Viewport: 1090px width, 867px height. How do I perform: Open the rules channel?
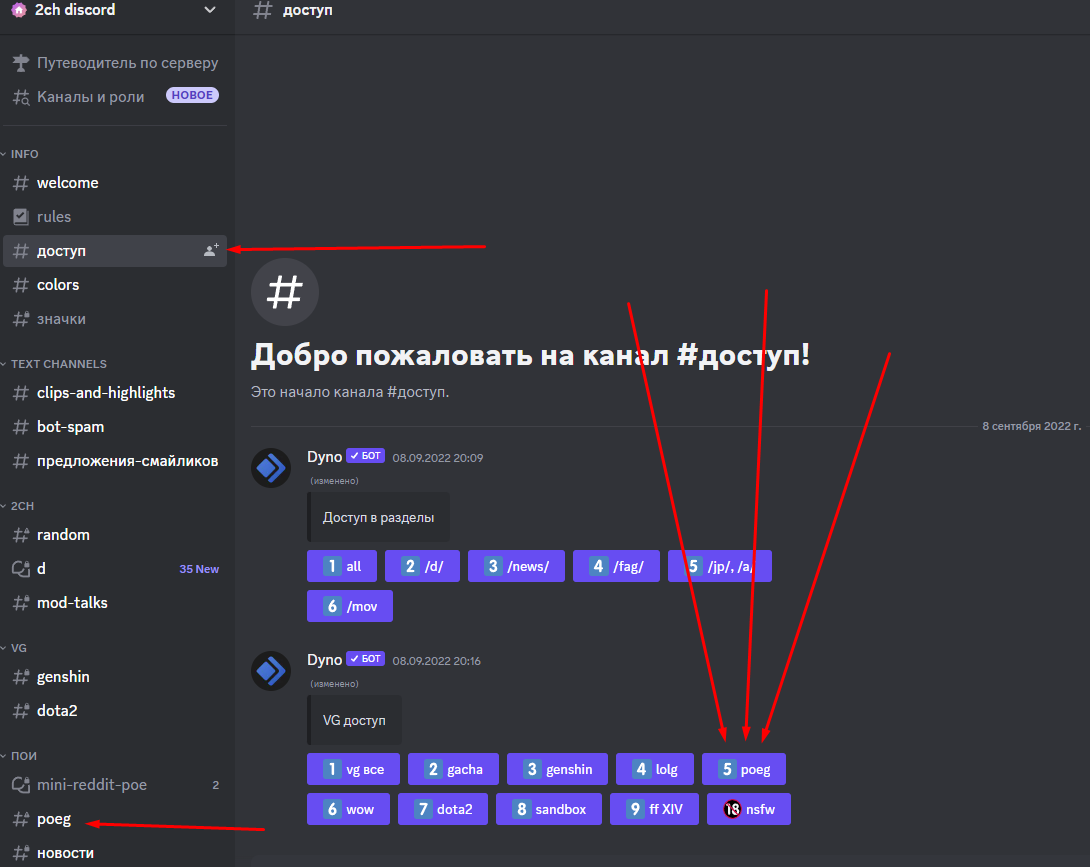pos(115,217)
